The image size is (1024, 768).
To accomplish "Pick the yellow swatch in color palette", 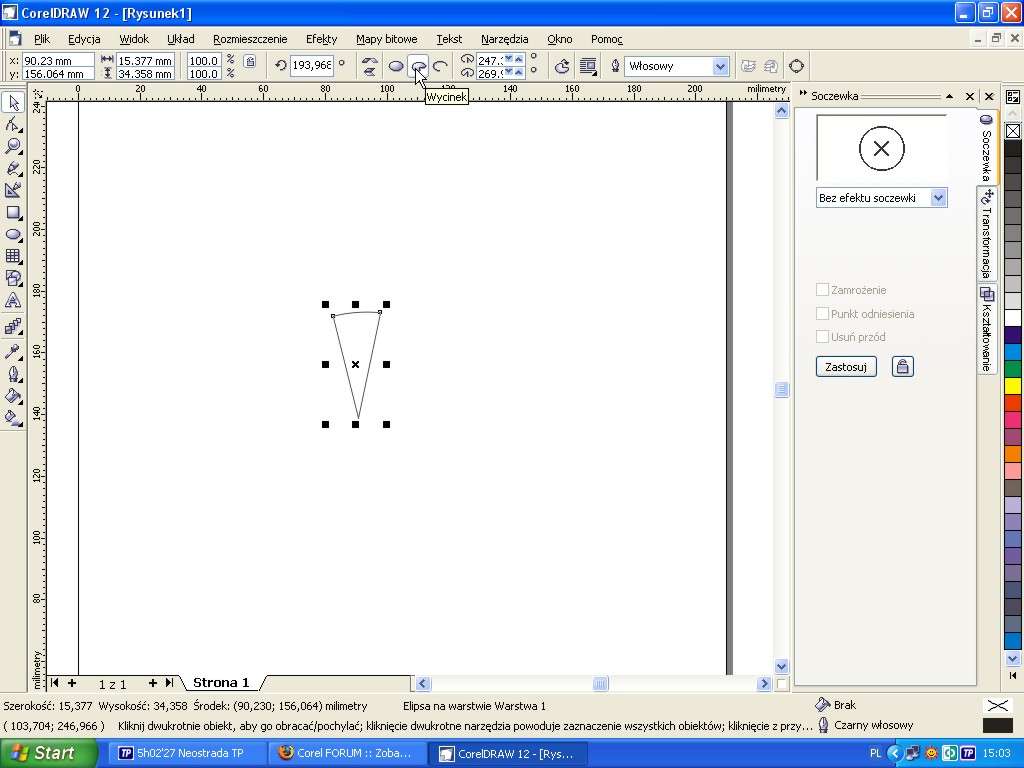I will tap(1013, 386).
